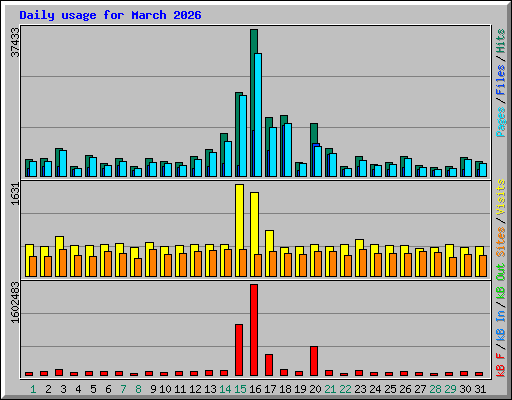Click the cyan pages bar for day 3

click(63, 163)
